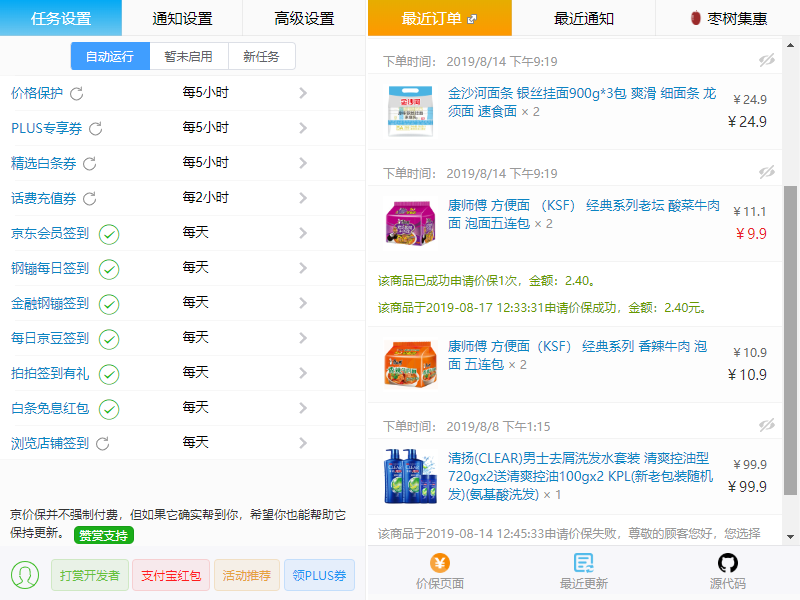Screen dimensions: 800x600
Task: Open the user avatar icon at bottom left
Action: click(25, 575)
